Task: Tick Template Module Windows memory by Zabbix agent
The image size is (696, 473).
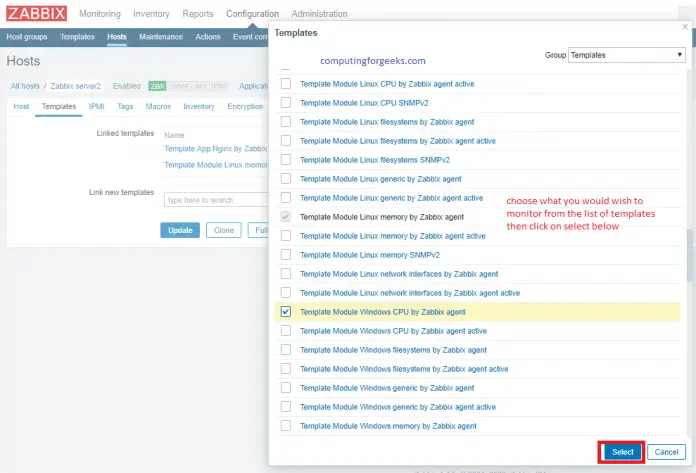Action: [286, 426]
